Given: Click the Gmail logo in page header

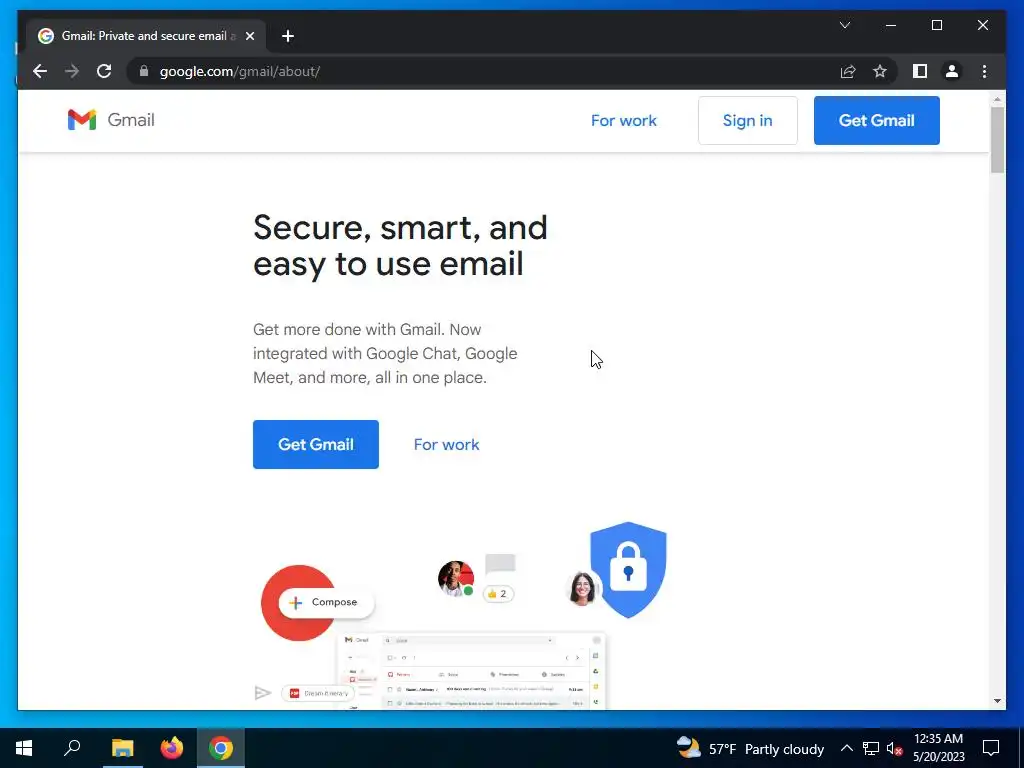Looking at the screenshot, I should point(111,120).
